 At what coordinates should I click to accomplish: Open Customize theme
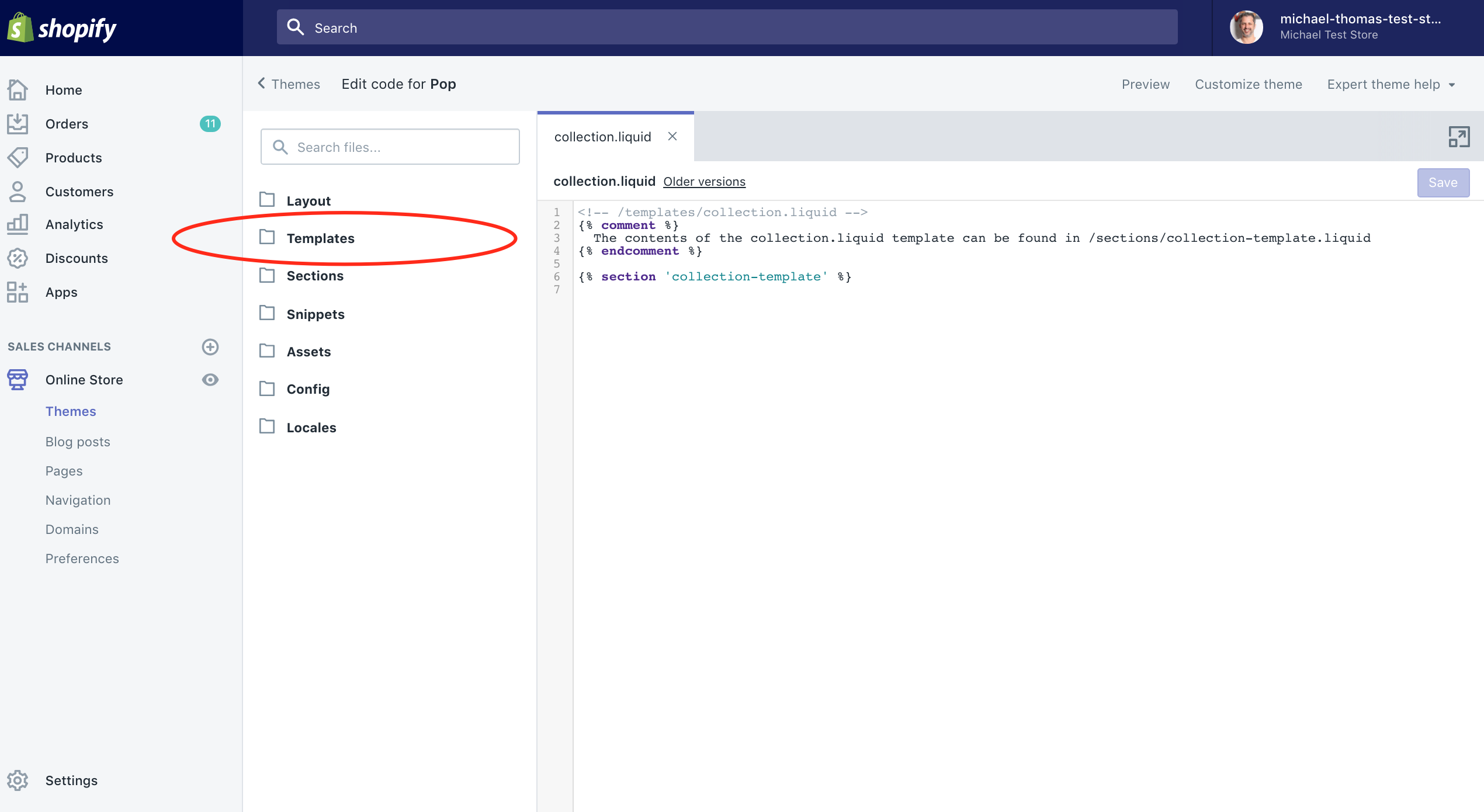pos(1249,84)
